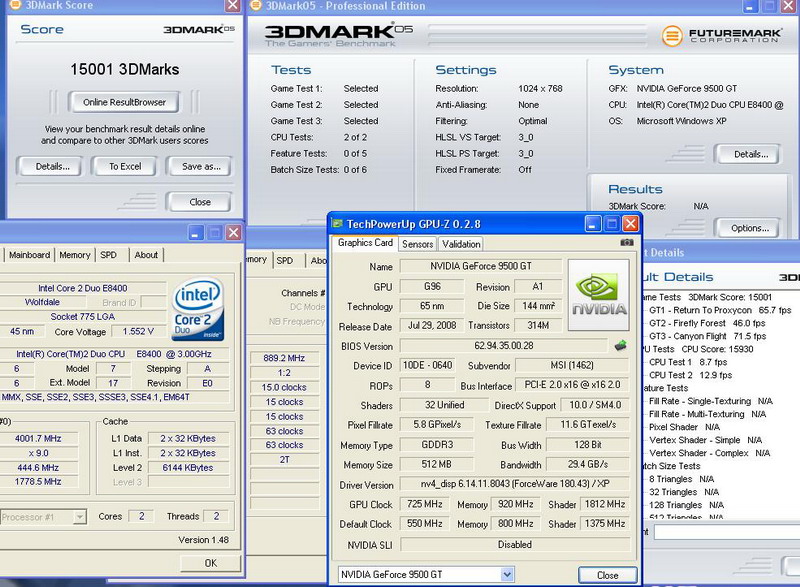Click the Device ID value 10DE - 0640
Image resolution: width=800 pixels, height=587 pixels.
tap(427, 365)
